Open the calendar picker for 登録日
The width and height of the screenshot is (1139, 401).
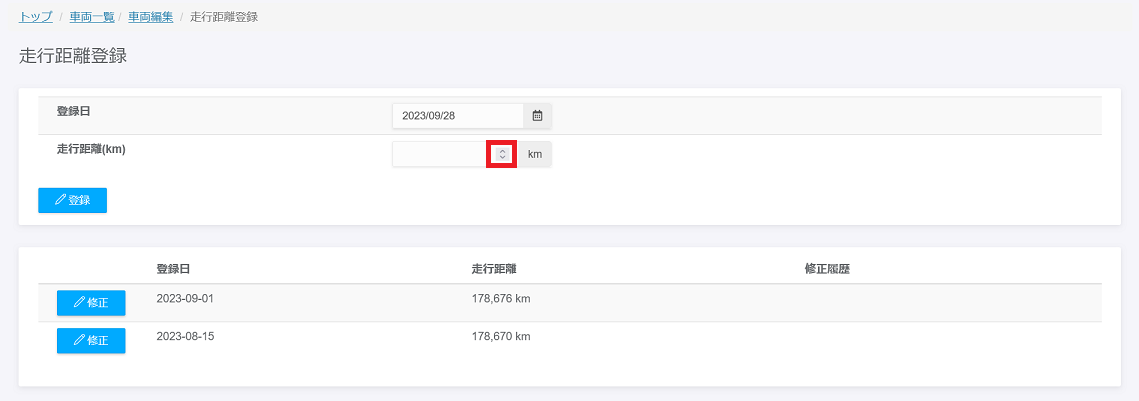[x=537, y=116]
